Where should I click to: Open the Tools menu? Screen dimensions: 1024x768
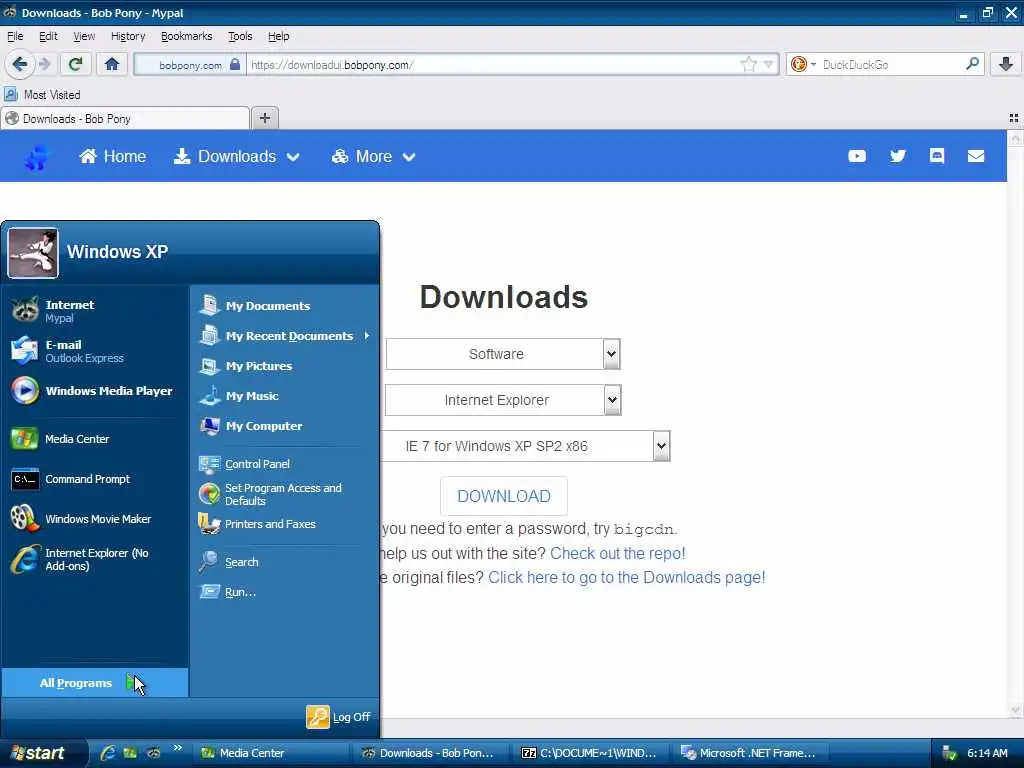240,36
